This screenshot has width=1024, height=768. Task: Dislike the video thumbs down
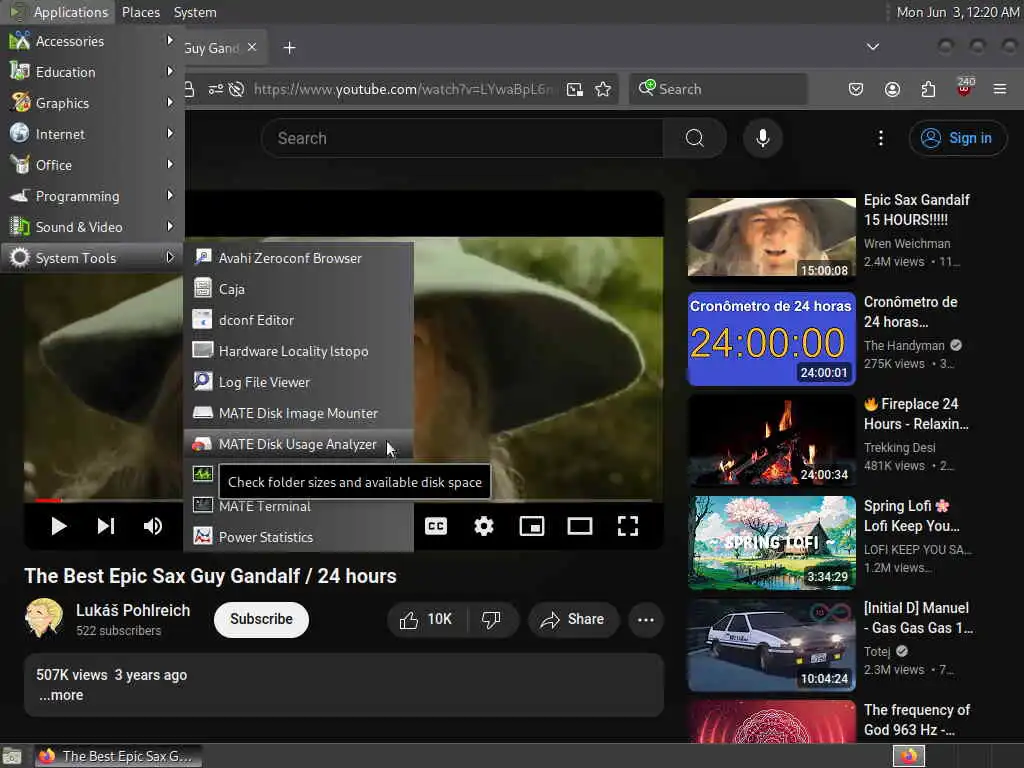tap(492, 619)
